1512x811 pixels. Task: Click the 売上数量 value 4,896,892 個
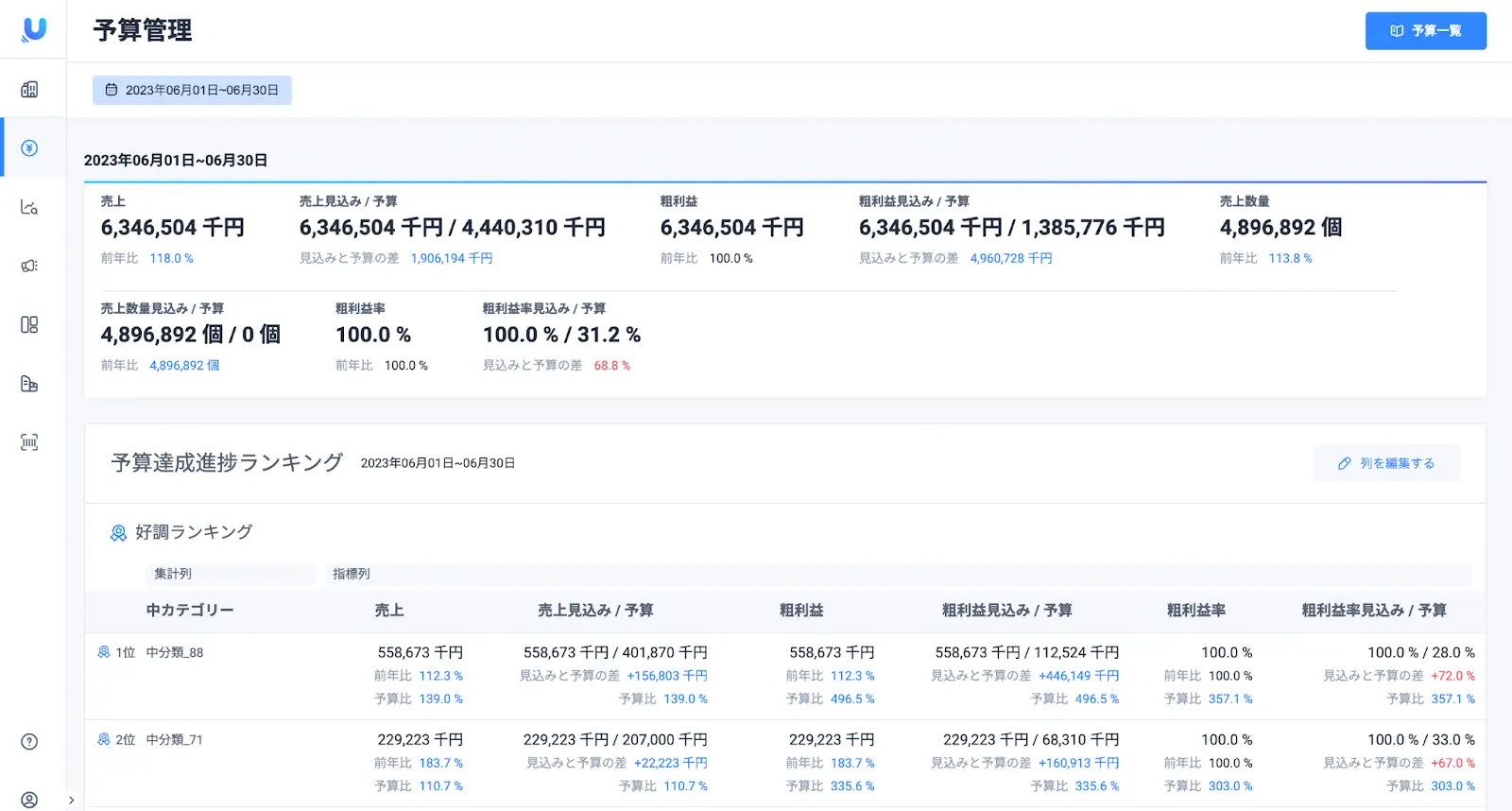[x=1281, y=228]
